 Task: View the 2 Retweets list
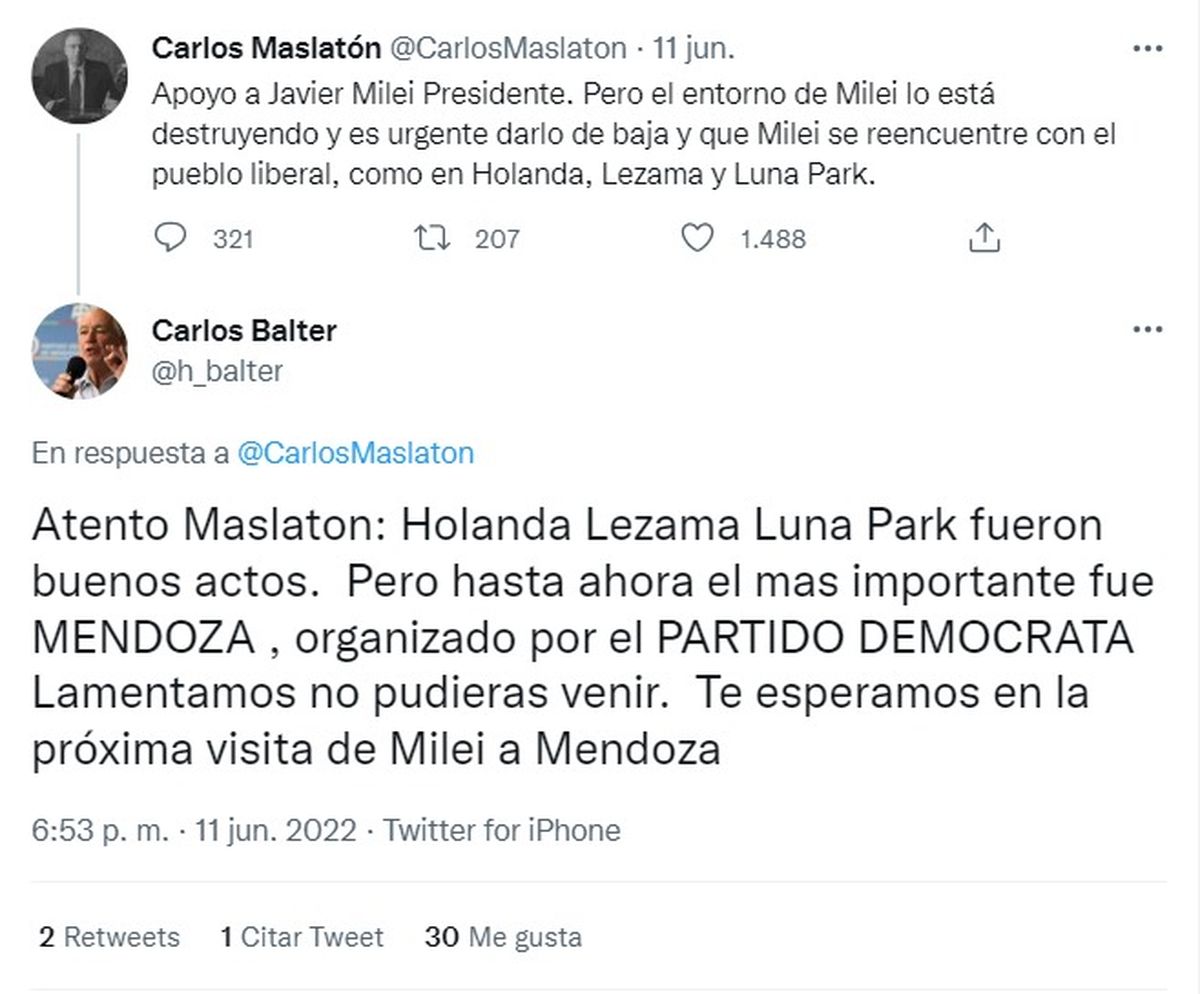pyautogui.click(x=110, y=937)
